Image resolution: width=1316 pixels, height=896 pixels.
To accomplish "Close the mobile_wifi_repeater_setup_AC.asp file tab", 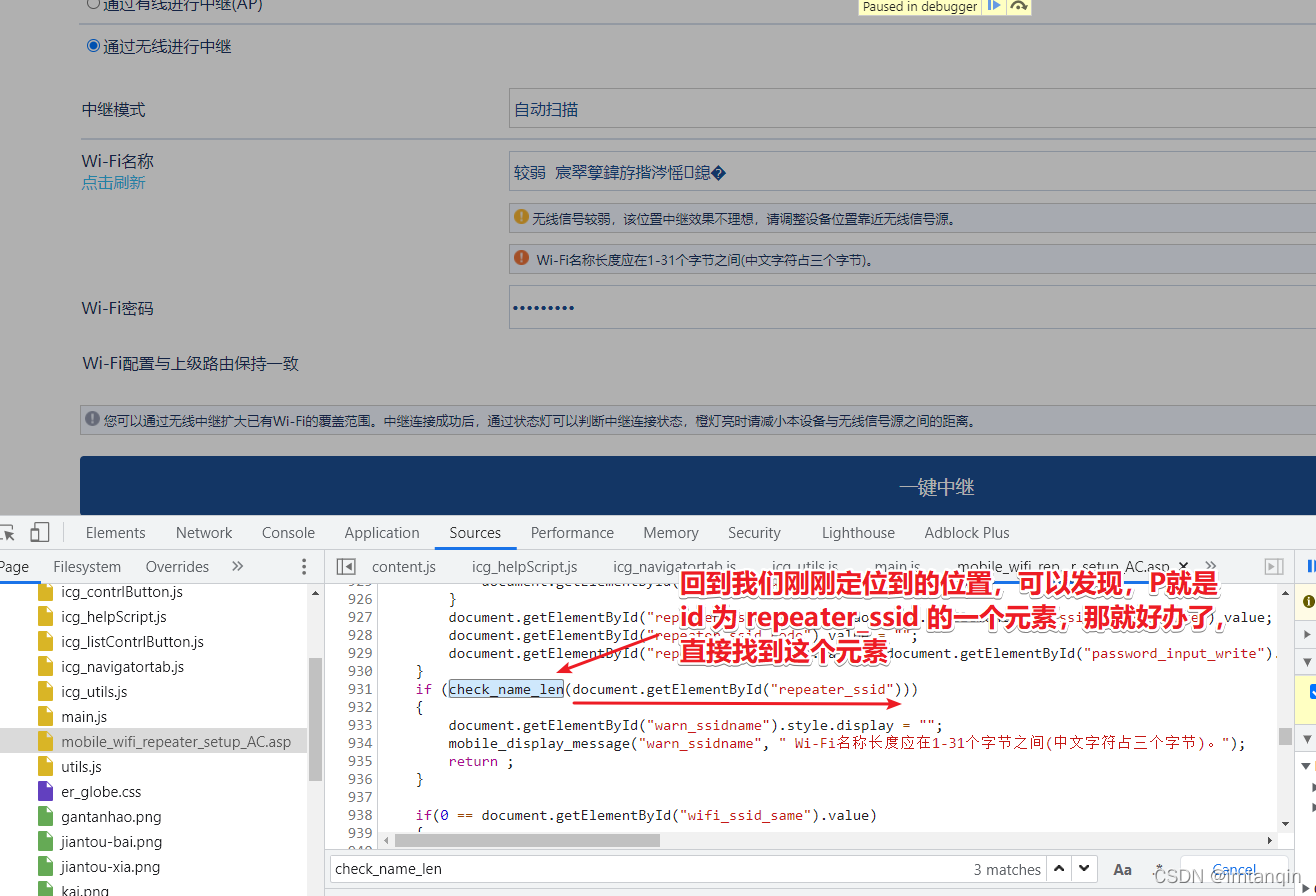I will coord(1185,566).
